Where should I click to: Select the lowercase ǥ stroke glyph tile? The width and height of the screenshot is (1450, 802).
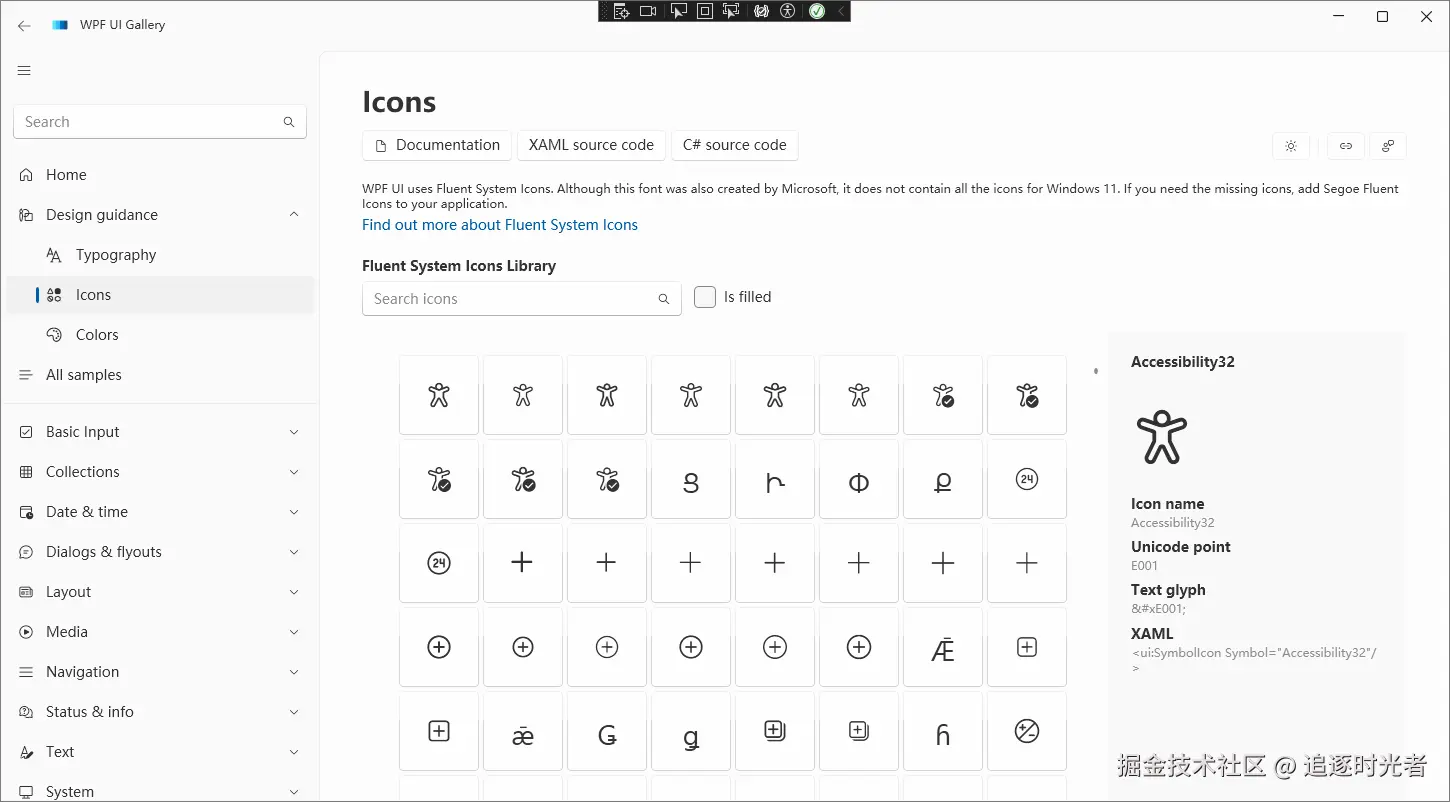point(691,731)
